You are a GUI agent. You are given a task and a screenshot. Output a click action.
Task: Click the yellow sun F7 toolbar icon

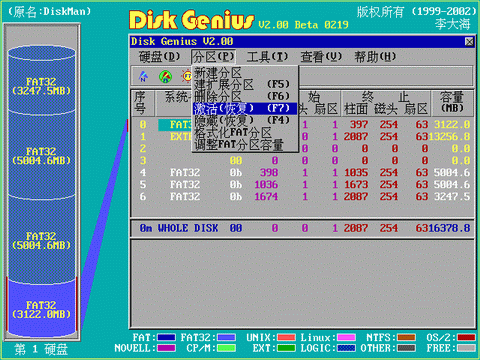pos(187,76)
